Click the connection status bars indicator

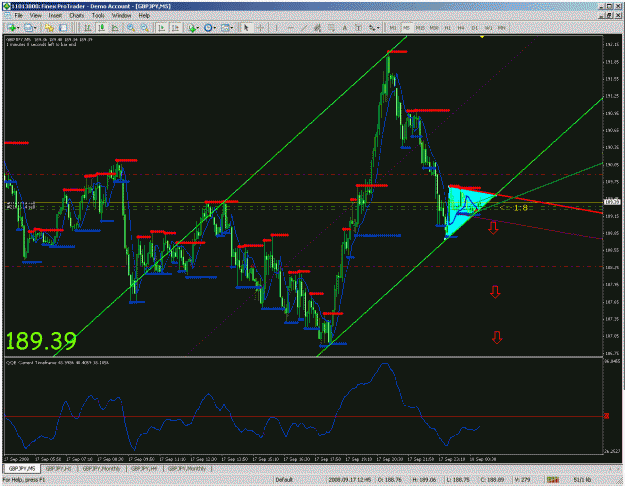(552, 480)
